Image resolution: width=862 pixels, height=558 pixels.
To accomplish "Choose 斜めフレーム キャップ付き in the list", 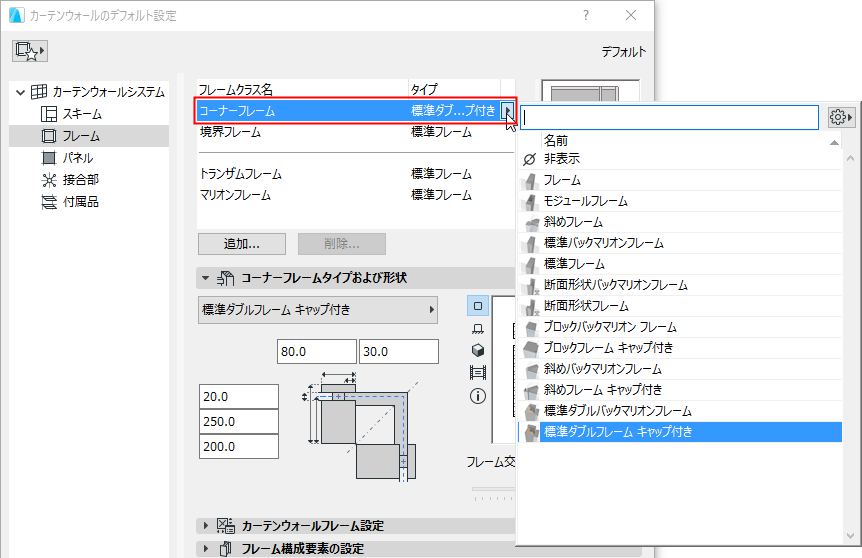I will (x=680, y=390).
